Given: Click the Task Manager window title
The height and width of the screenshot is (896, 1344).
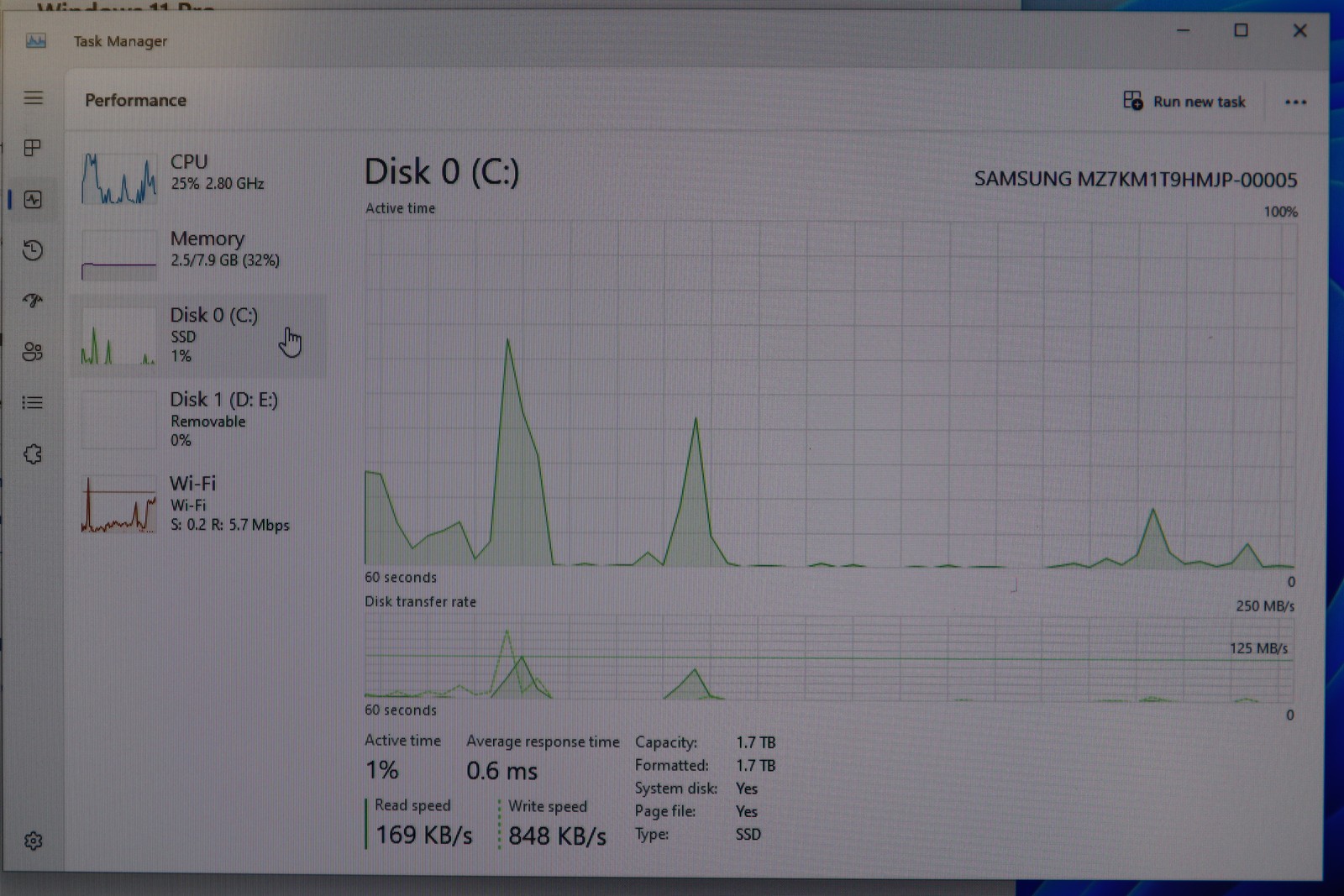Looking at the screenshot, I should click(120, 41).
